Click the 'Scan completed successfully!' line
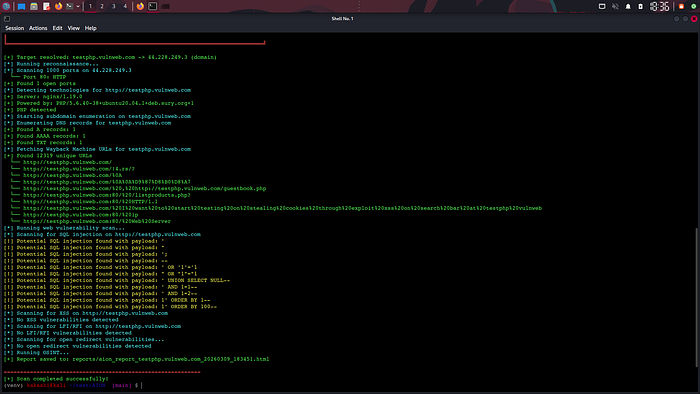The height and width of the screenshot is (394, 700). coord(56,379)
